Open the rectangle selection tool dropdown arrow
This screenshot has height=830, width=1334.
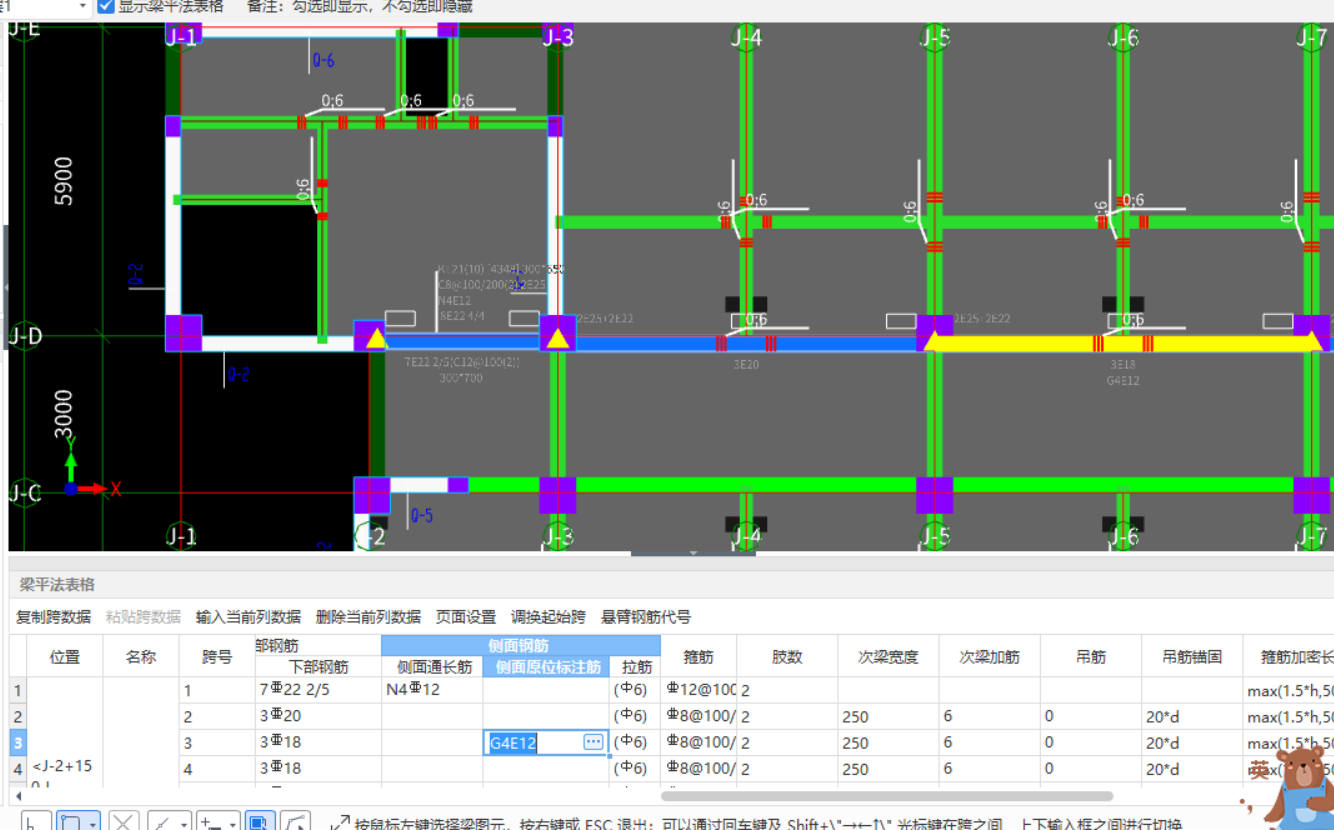[93, 824]
